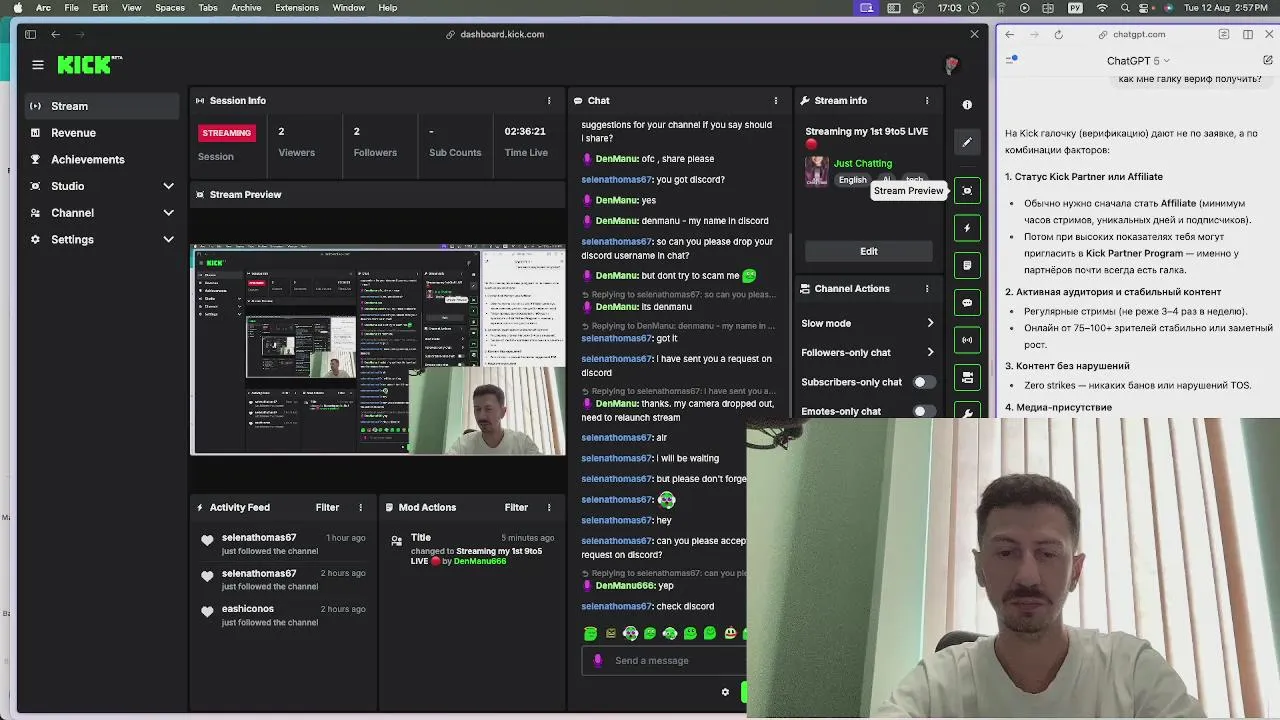Open Session Info three-dot menu
1280x720 pixels.
tap(548, 101)
